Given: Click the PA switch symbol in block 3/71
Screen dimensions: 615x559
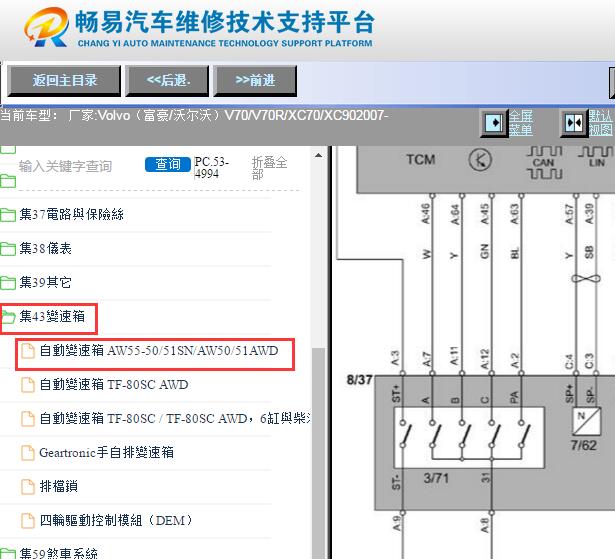Looking at the screenshot, I should (x=524, y=434).
